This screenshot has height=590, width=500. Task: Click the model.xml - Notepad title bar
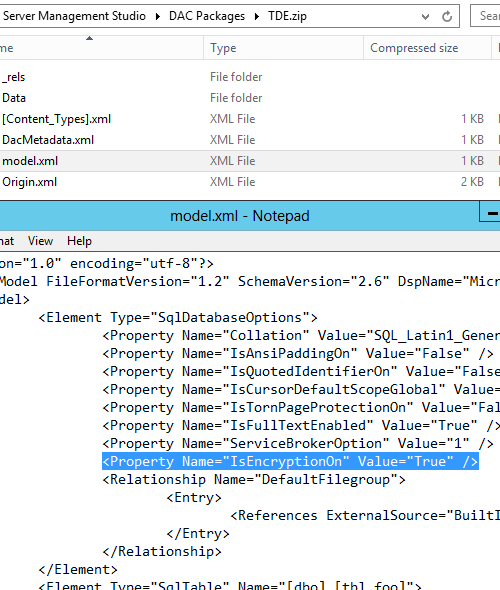click(239, 216)
